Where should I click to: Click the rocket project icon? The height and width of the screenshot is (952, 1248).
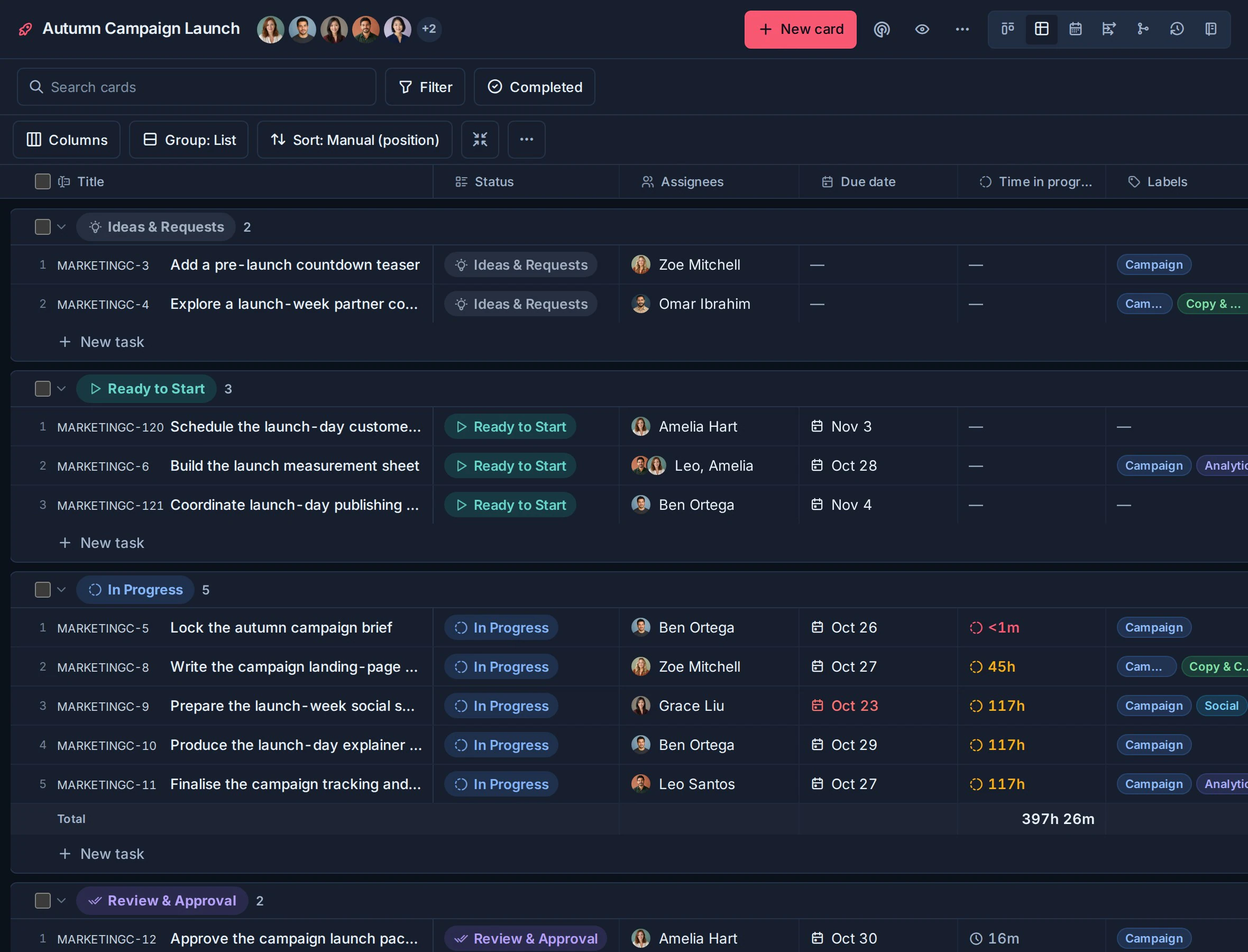tap(25, 29)
